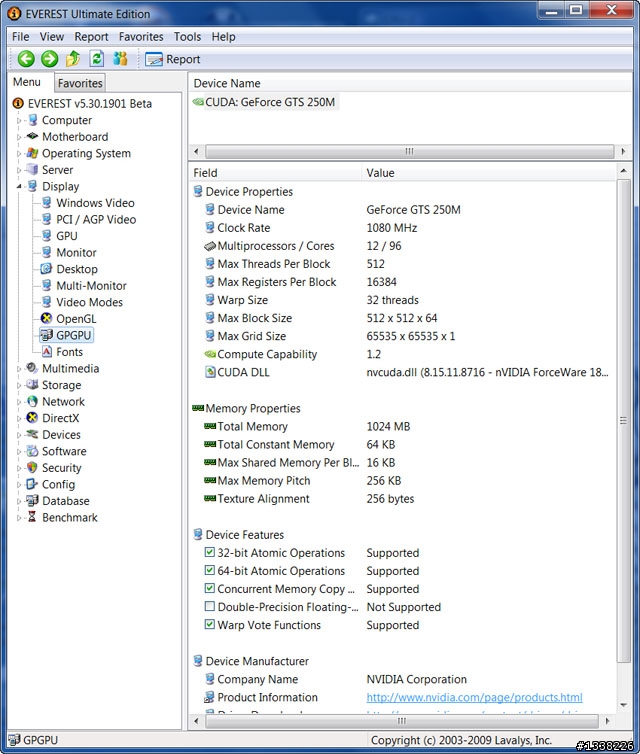
Task: Toggle the Concurrent Memory Copy checkbox
Action: (x=210, y=588)
